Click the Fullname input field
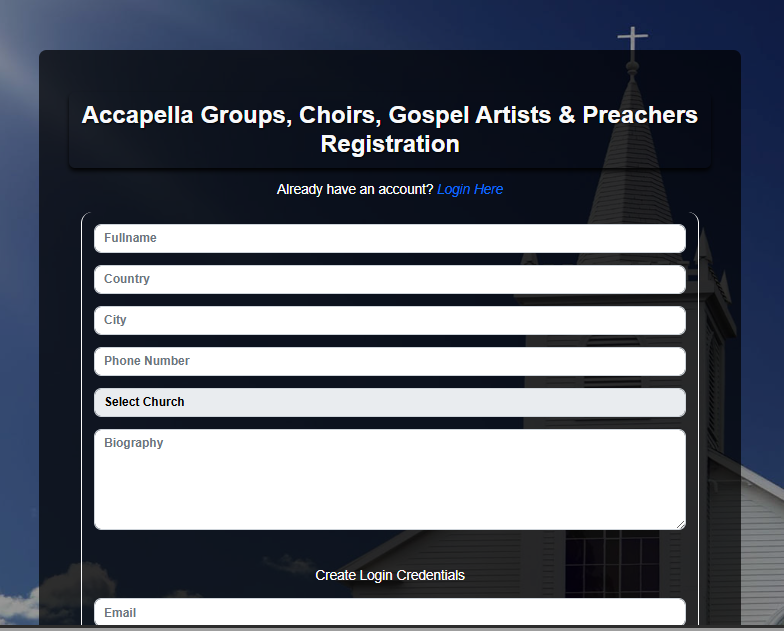Viewport: 784px width, 631px height. coord(390,238)
